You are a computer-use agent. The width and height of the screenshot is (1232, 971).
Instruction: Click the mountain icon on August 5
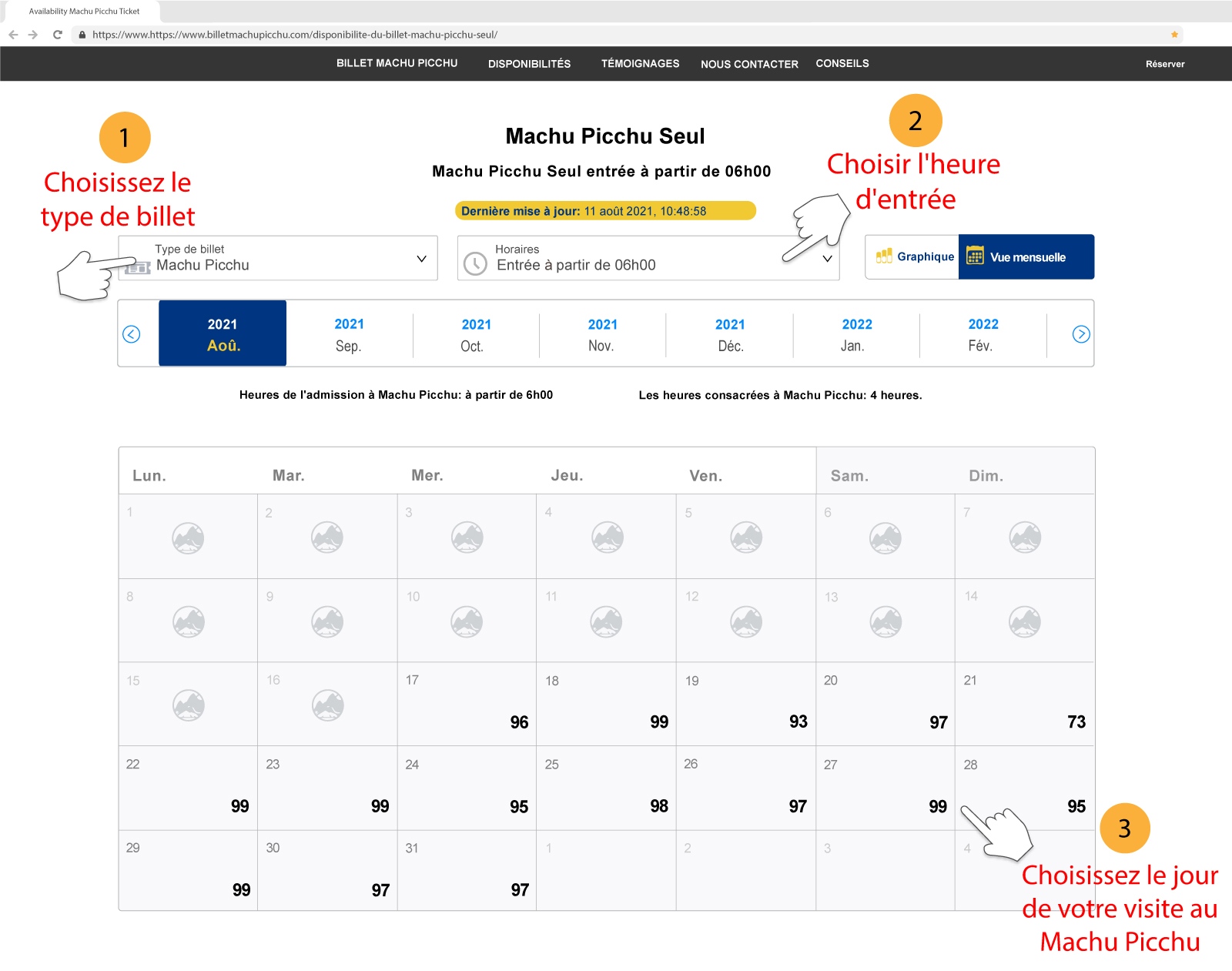746,537
